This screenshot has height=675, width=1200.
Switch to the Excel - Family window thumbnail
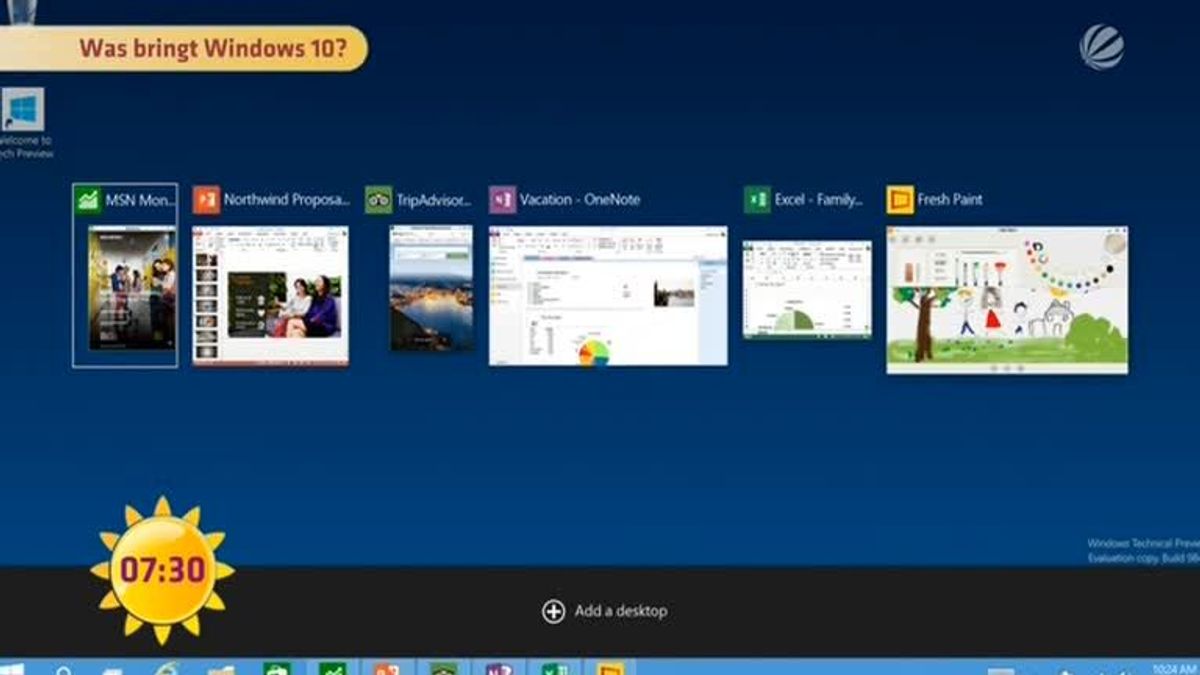pos(807,289)
